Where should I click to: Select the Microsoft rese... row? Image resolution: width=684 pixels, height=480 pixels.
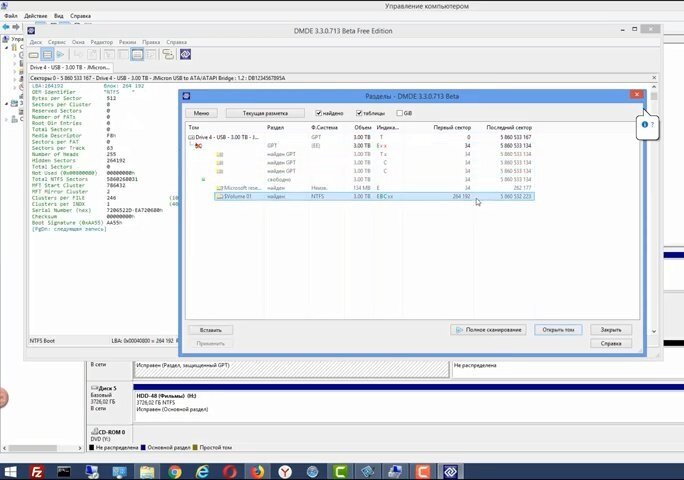tap(374, 188)
